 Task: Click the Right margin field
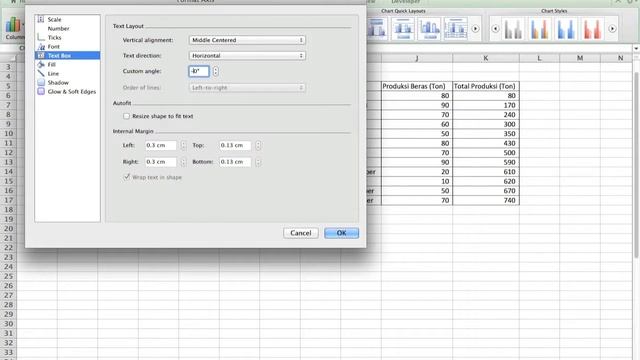pos(161,162)
